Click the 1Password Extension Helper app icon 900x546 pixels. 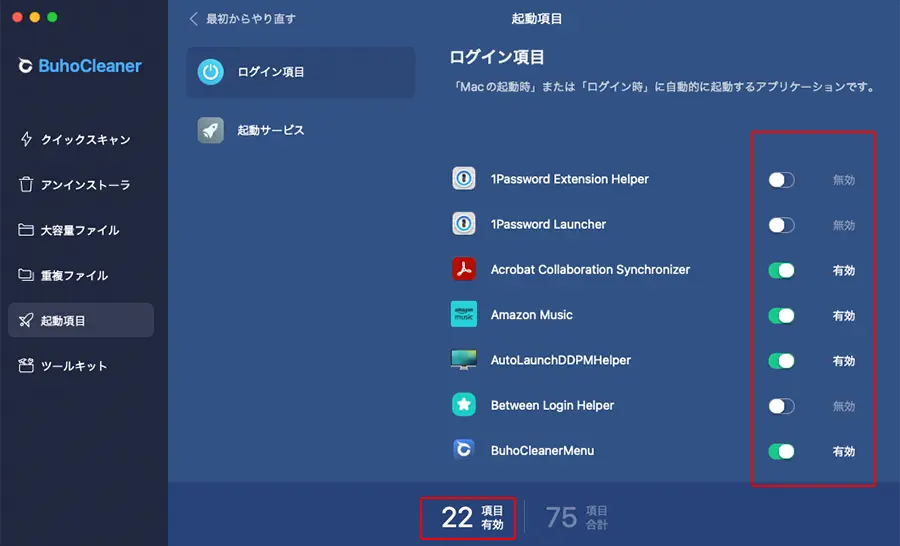[464, 179]
